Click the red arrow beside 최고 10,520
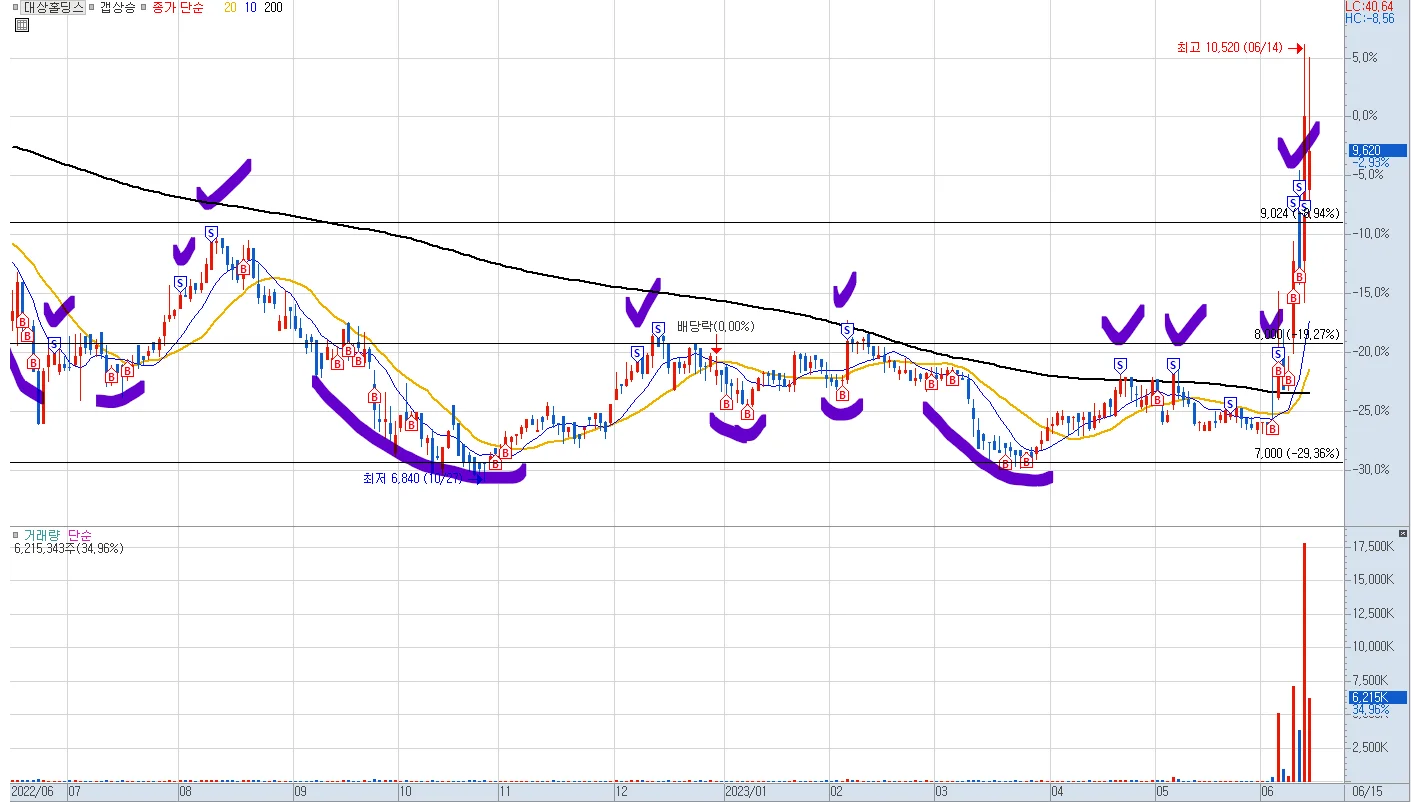Screen dimensions: 1411x802 [x=1296, y=47]
